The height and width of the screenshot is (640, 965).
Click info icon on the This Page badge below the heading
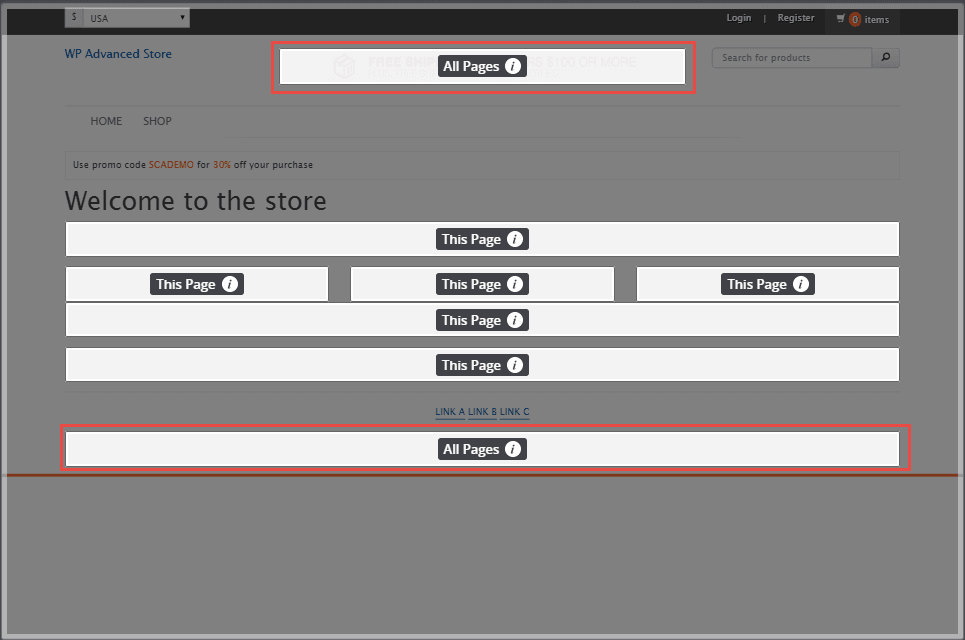515,239
